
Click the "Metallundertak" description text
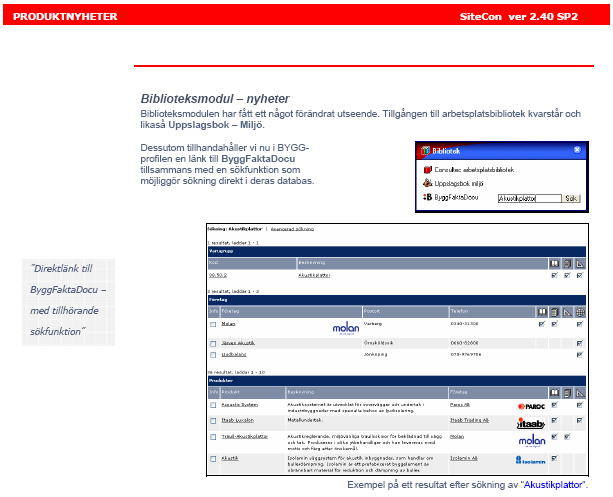click(x=305, y=420)
